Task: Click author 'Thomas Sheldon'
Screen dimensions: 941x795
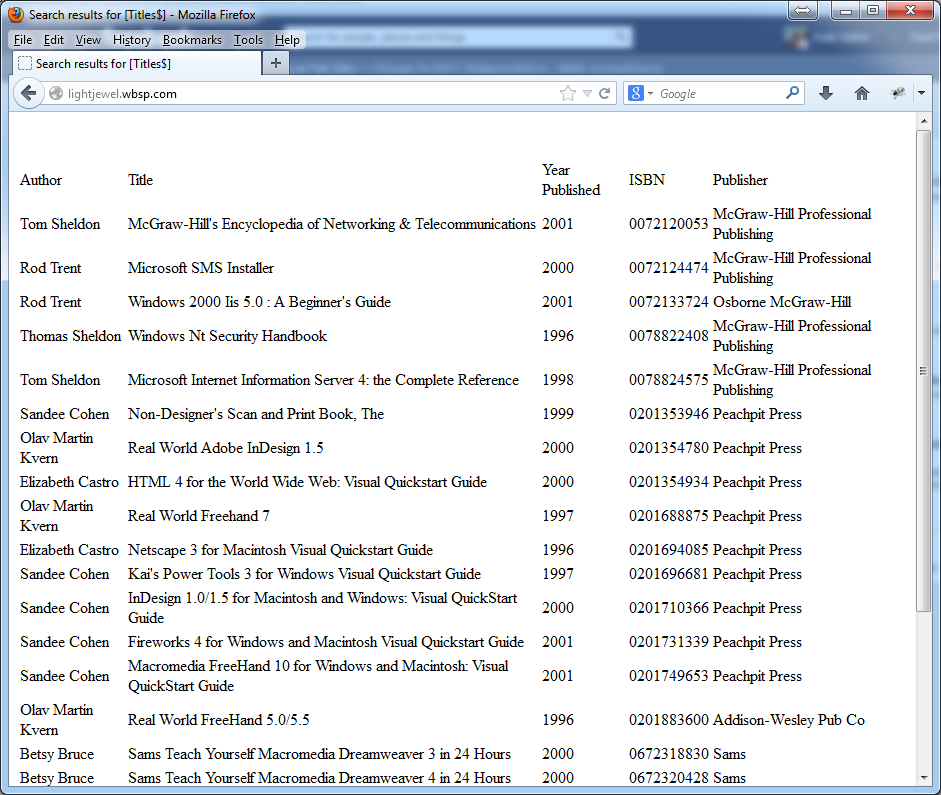Action: pos(71,336)
